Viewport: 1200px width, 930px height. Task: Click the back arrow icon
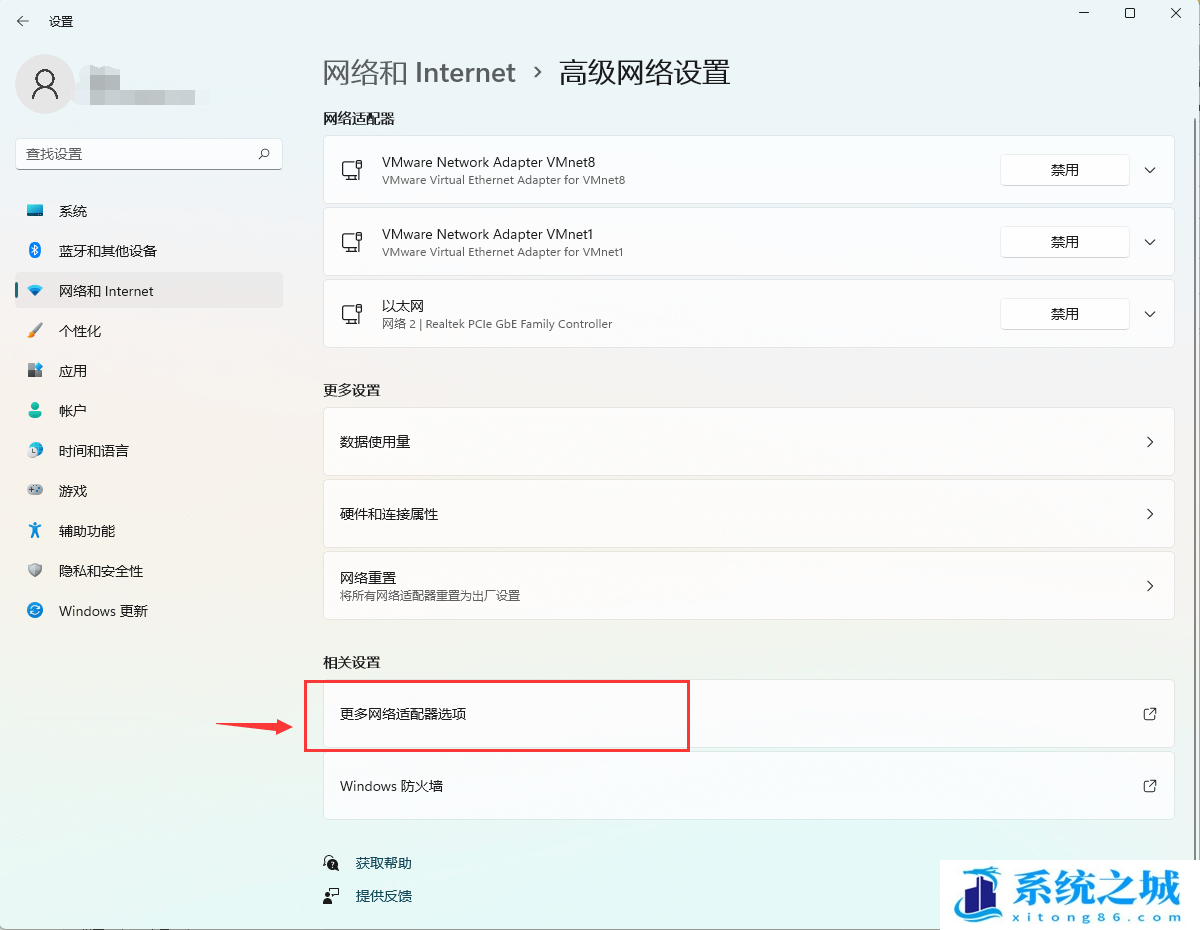(22, 20)
